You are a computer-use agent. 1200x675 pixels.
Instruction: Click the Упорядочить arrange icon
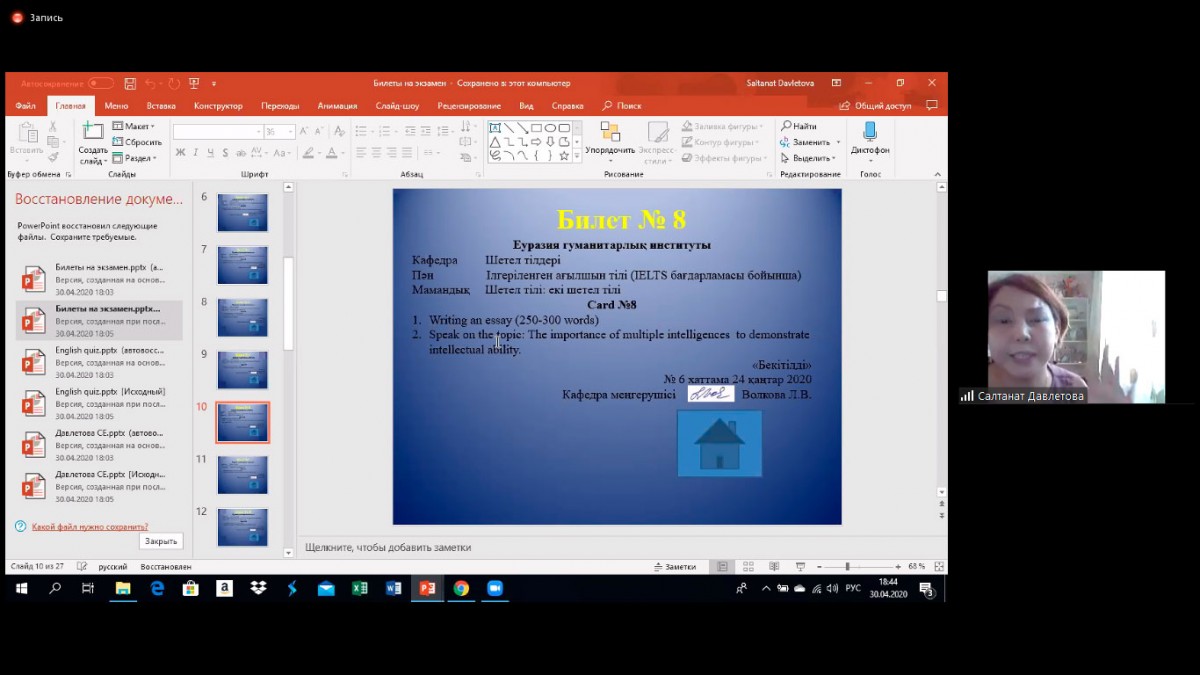[x=610, y=132]
